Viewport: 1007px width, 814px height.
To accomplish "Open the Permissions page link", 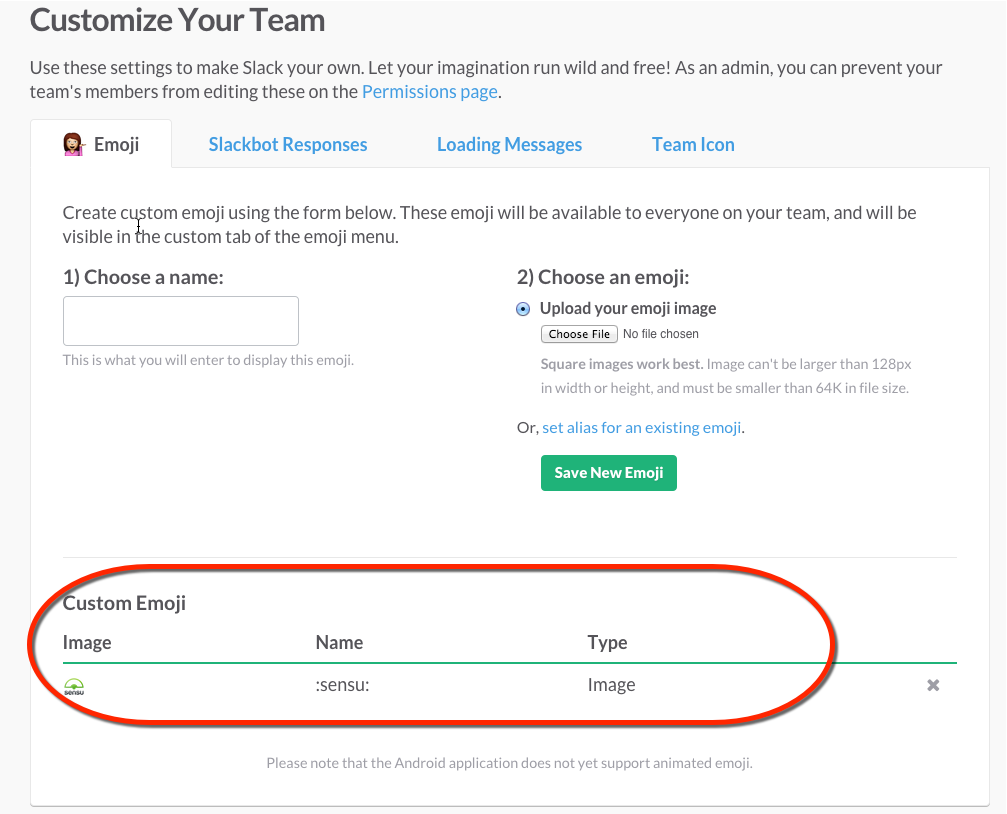I will [x=429, y=92].
